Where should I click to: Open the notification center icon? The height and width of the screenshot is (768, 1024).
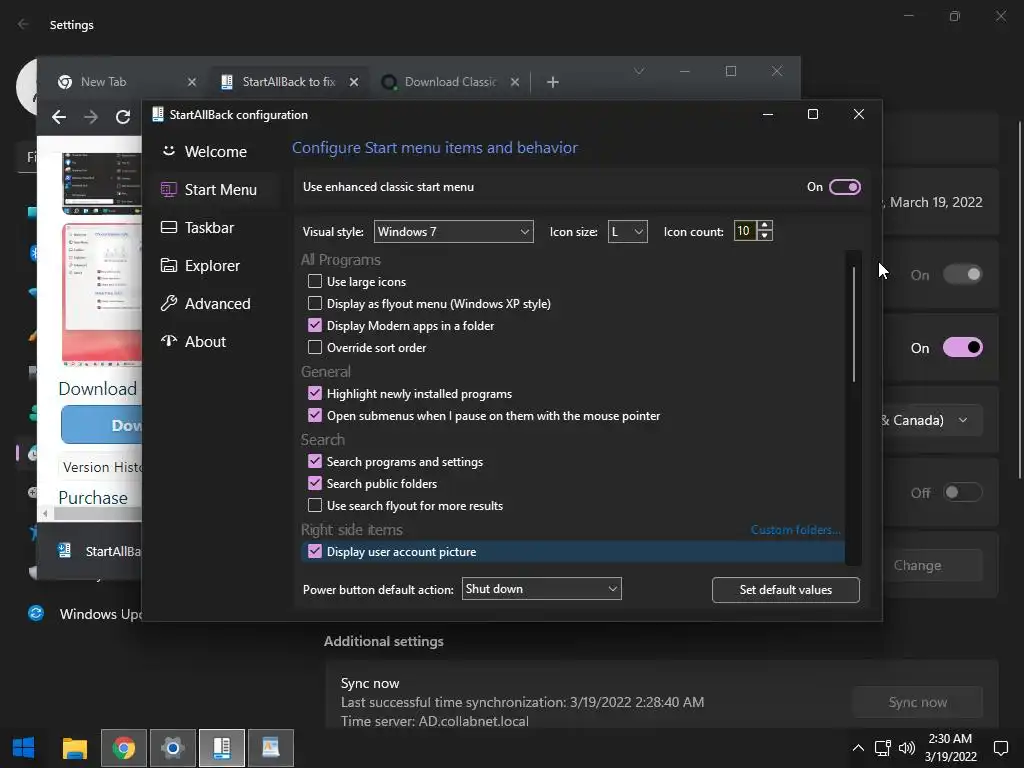pos(1000,748)
